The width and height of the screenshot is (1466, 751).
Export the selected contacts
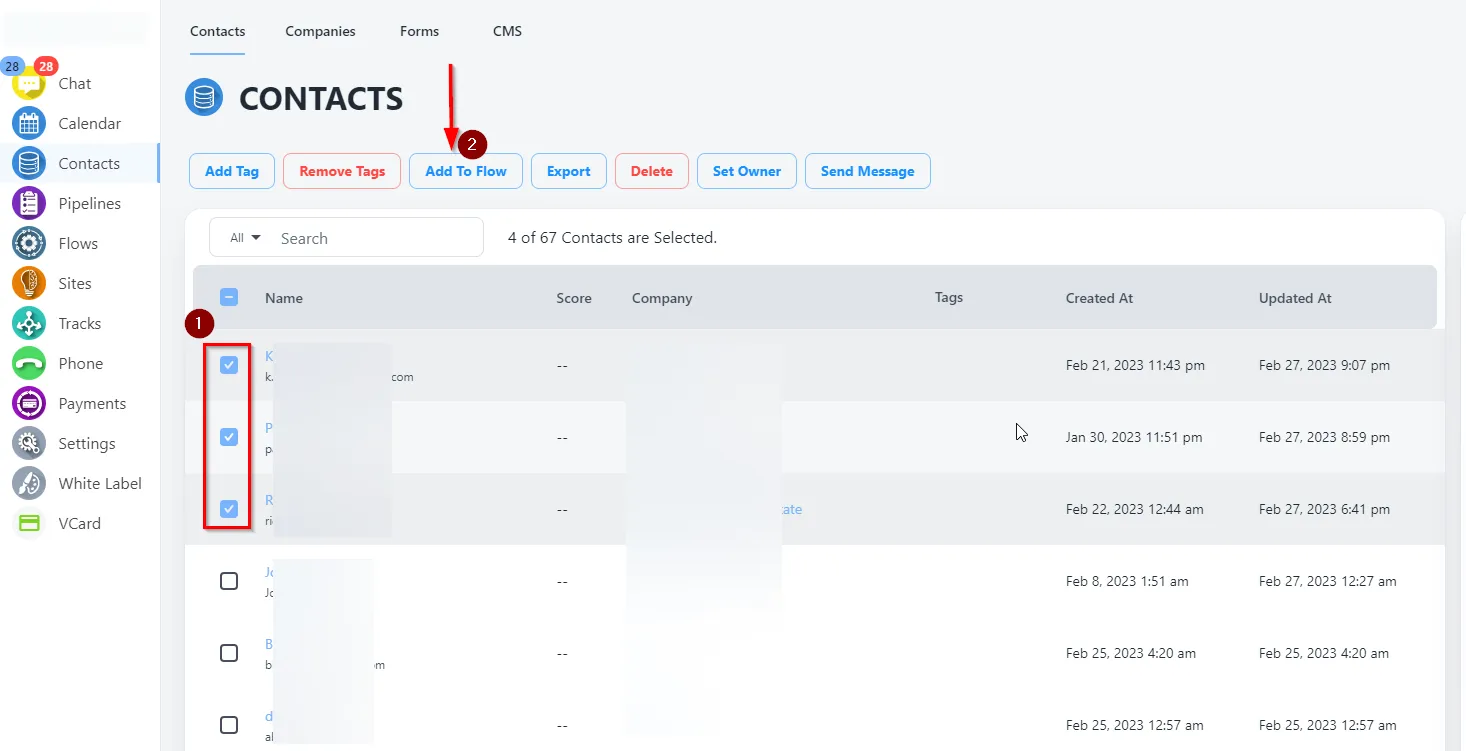pyautogui.click(x=569, y=171)
